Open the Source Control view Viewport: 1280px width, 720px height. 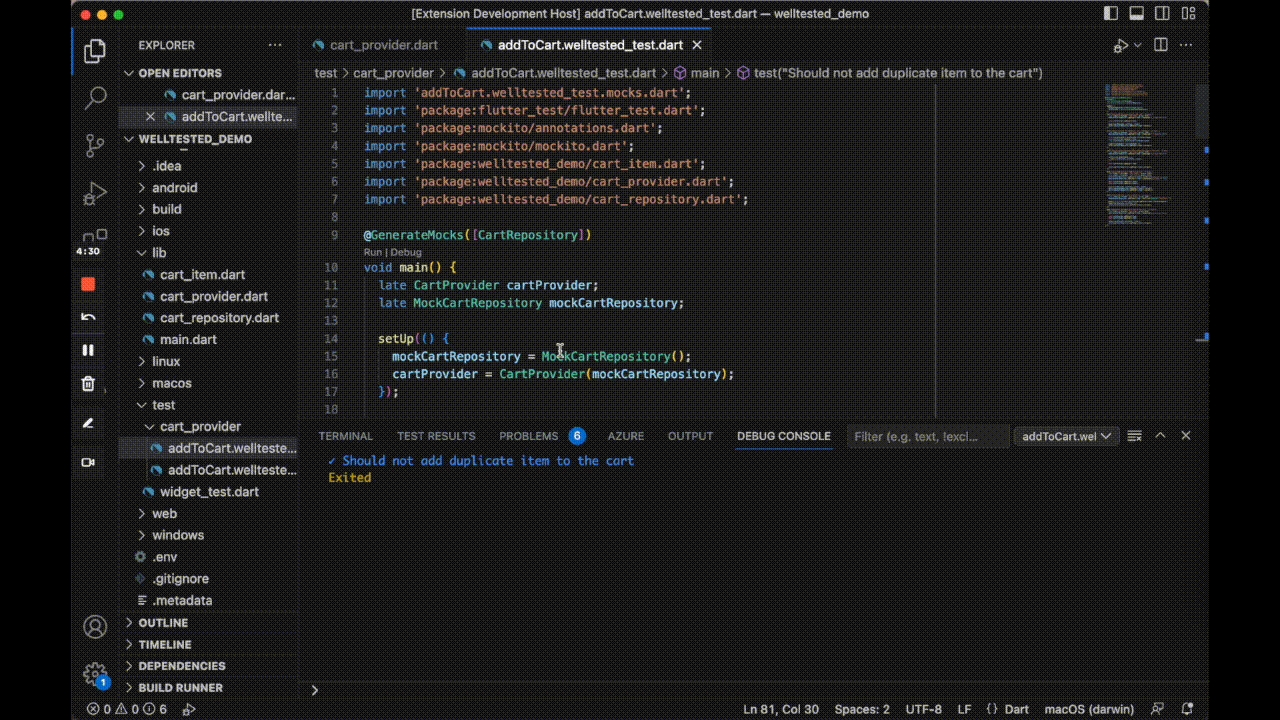coord(95,145)
